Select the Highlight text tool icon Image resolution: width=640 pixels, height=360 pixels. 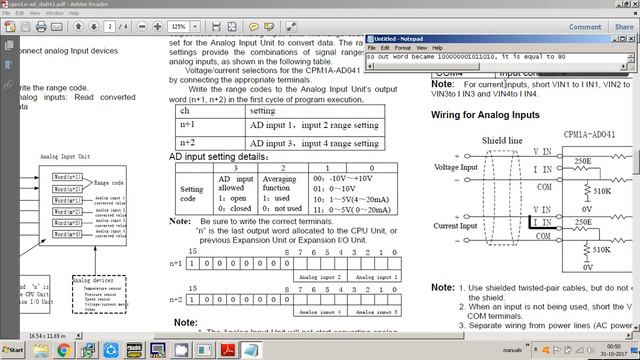(x=269, y=27)
